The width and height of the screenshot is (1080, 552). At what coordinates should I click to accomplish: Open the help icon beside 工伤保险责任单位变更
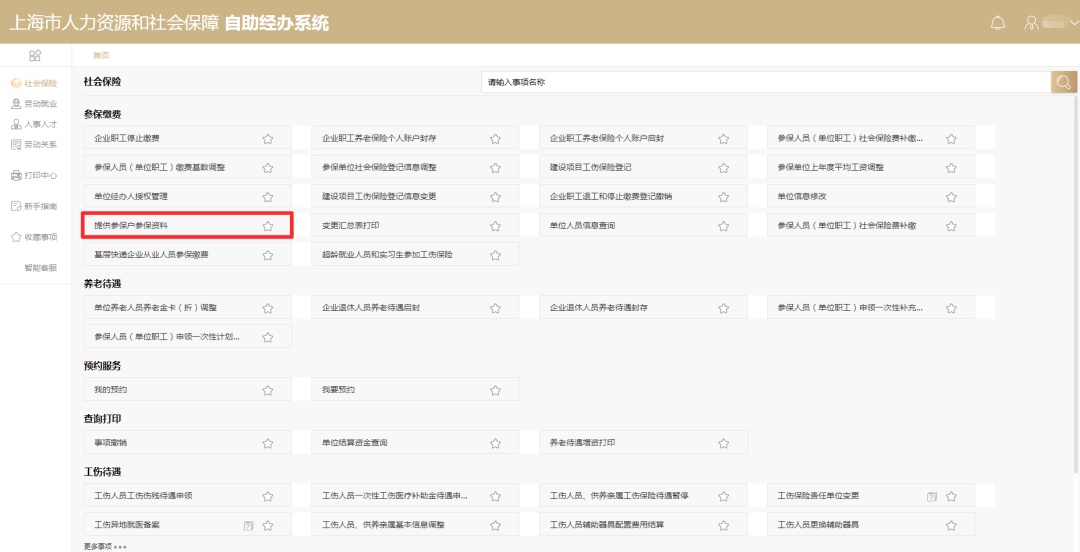coord(931,496)
